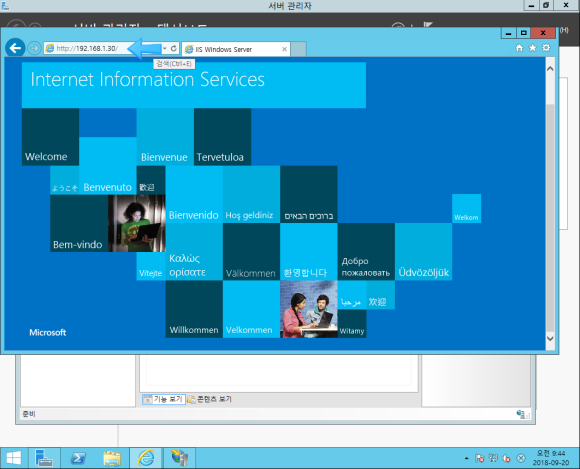
Task: Click the Internet Explorer forward arrow button
Action: click(x=34, y=48)
